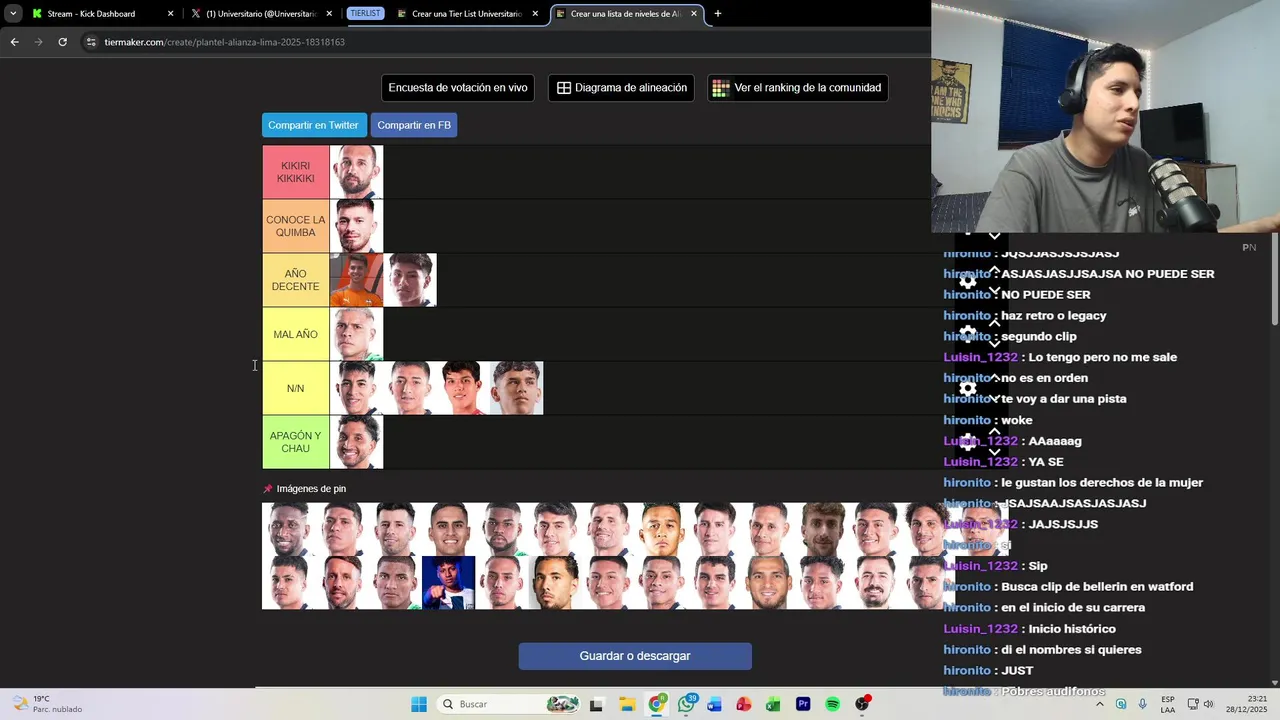Go forward in browser history
The width and height of the screenshot is (1280, 720).
[38, 42]
